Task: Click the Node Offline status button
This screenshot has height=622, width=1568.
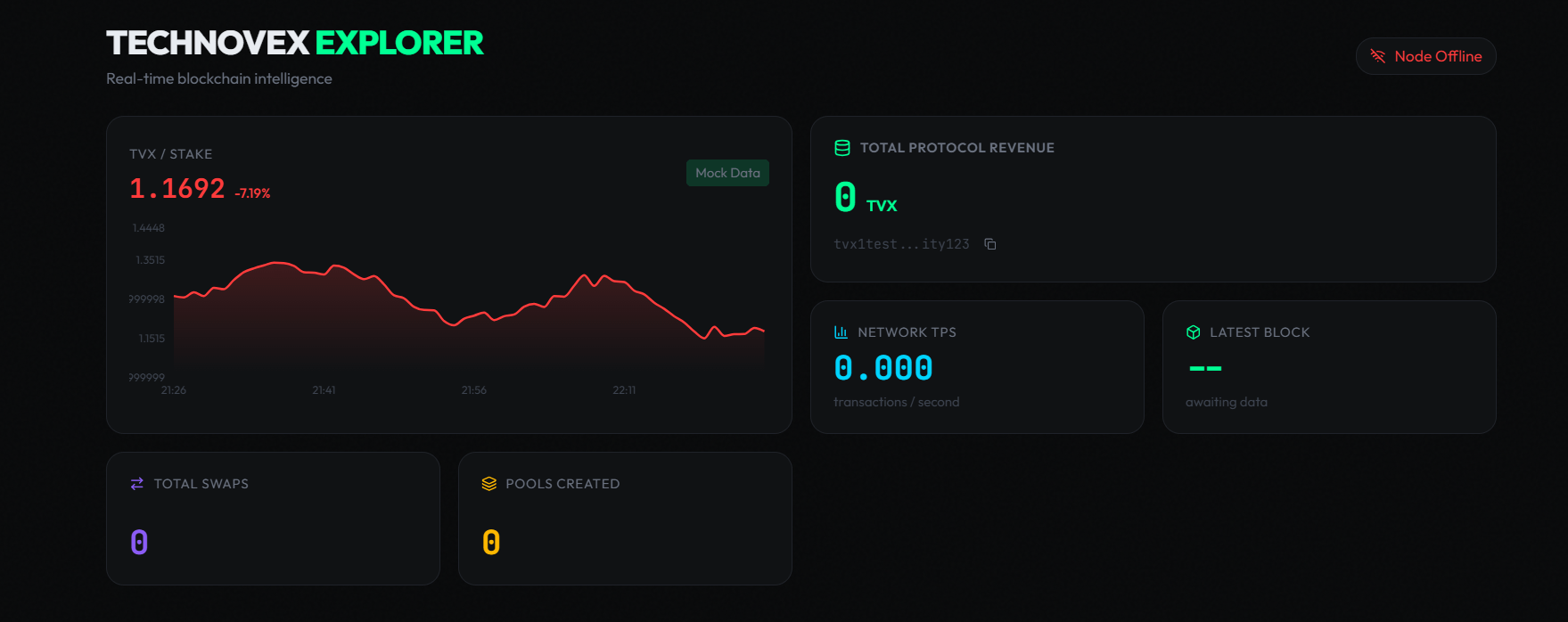Action: pyautogui.click(x=1425, y=56)
